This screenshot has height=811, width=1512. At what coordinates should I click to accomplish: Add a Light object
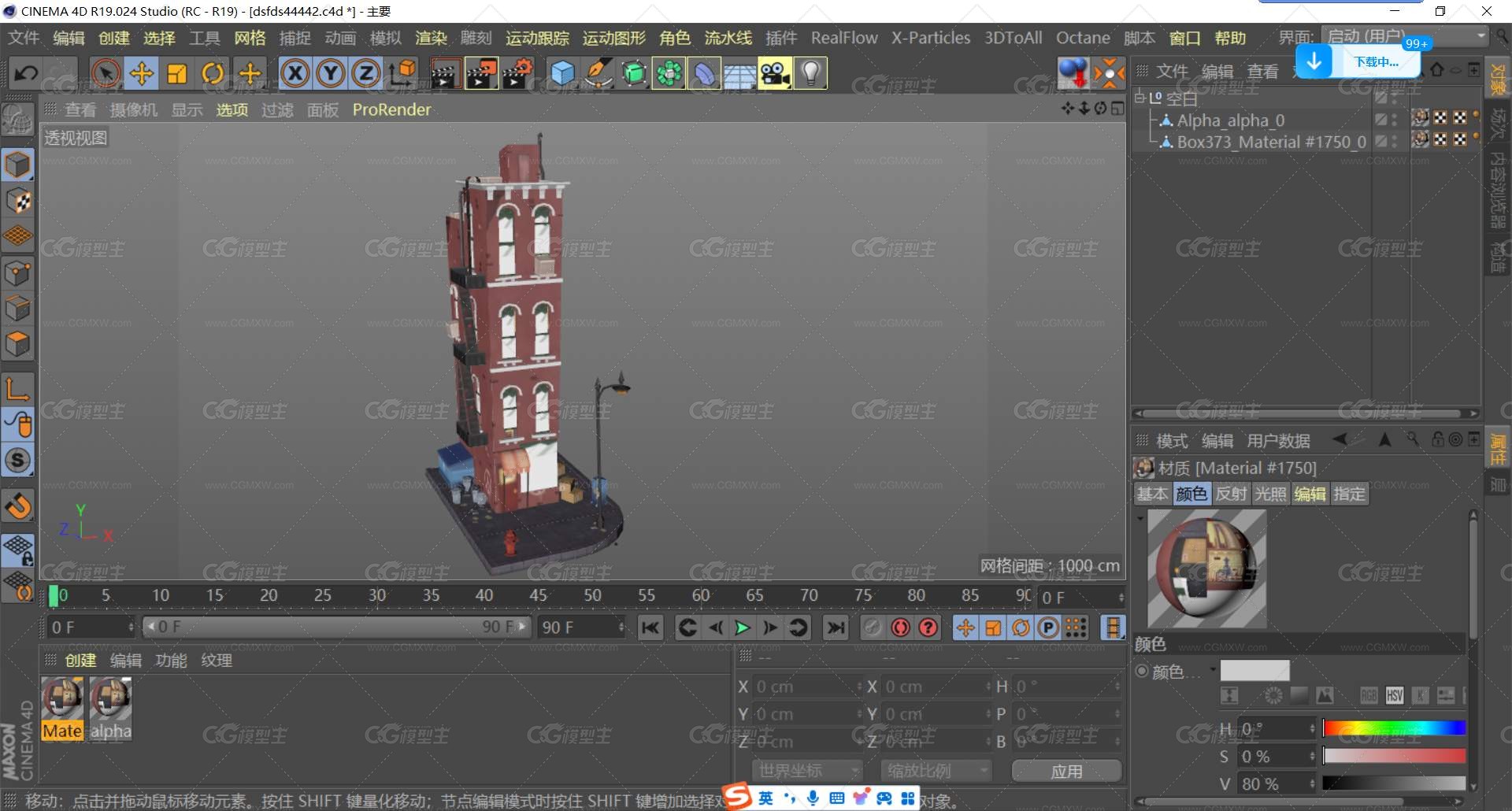point(811,73)
